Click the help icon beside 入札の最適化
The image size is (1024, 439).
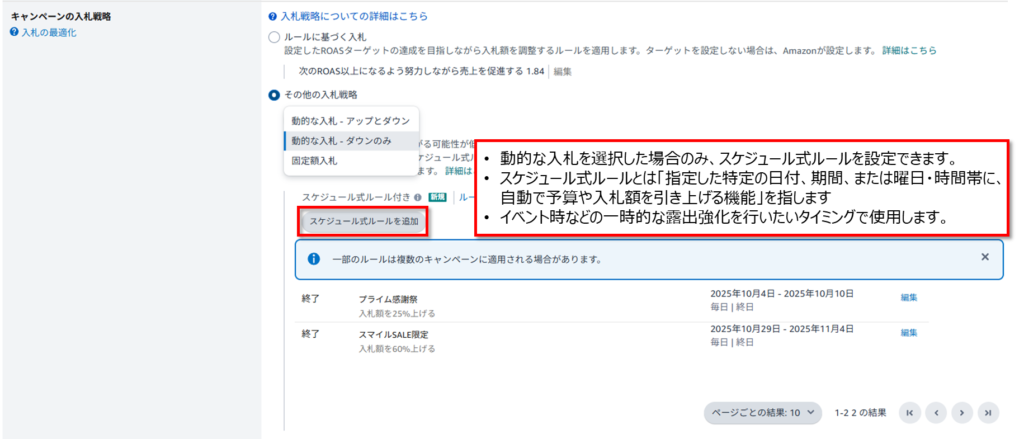[14, 32]
